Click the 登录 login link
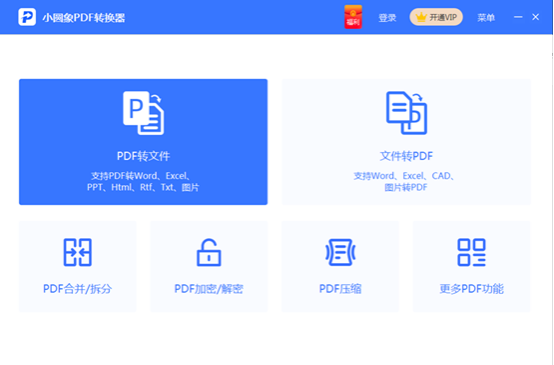Viewport: 554px width, 365px height. 387,17
